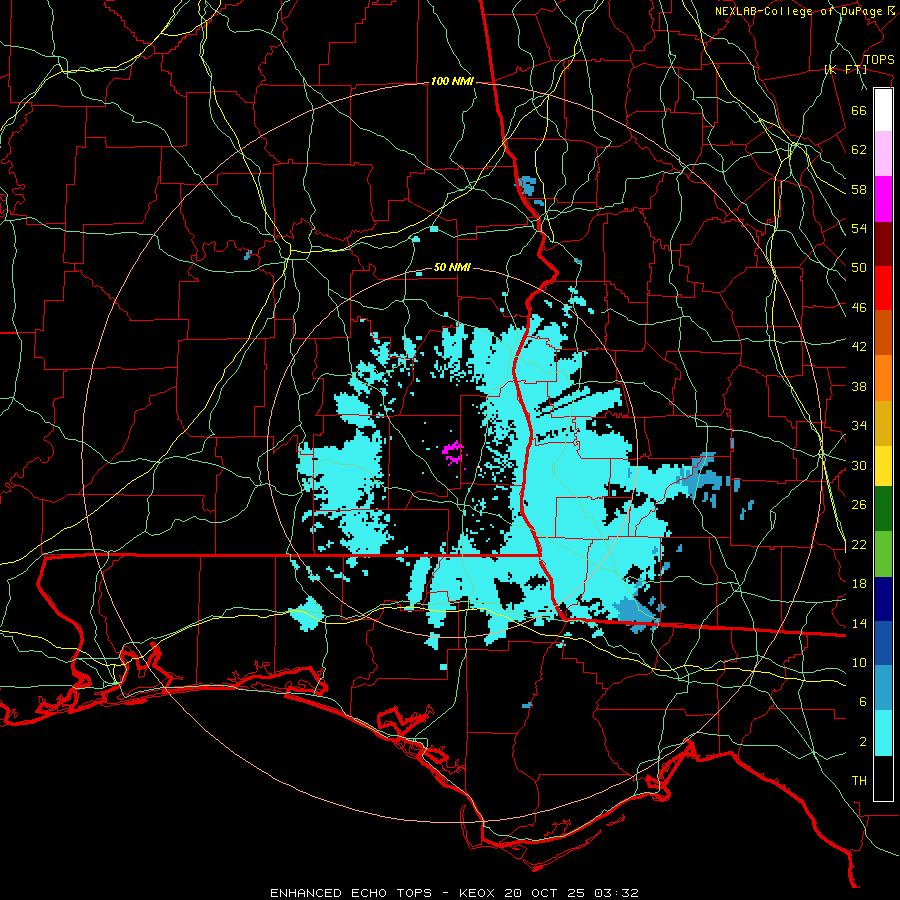Image resolution: width=900 pixels, height=900 pixels.
Task: Click the '50 NMI' range ring label
Action: [x=452, y=267]
